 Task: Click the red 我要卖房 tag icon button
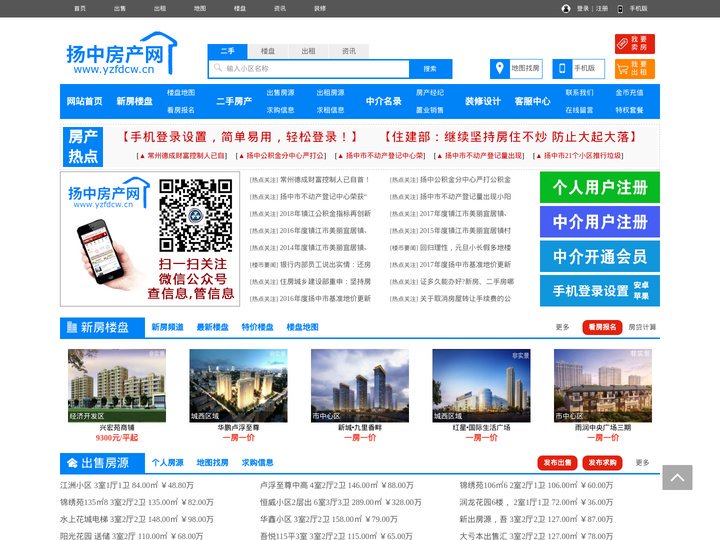pos(635,44)
